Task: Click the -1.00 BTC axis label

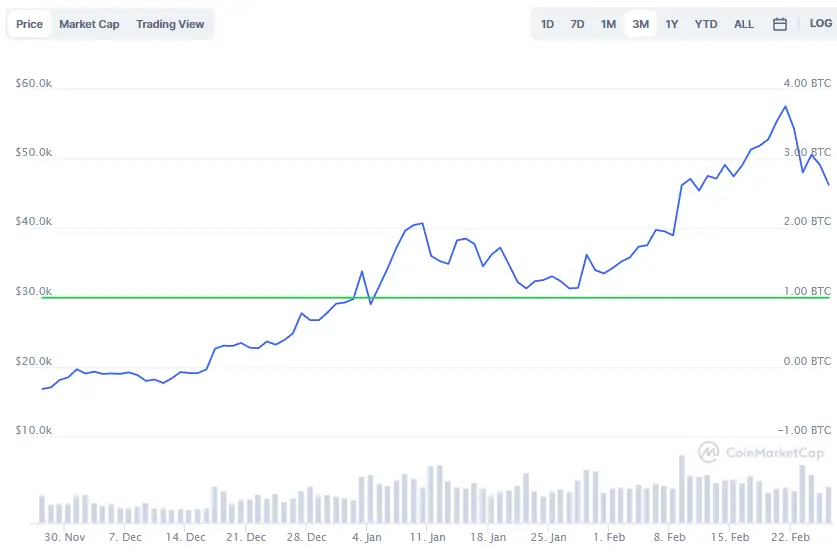Action: coord(804,430)
